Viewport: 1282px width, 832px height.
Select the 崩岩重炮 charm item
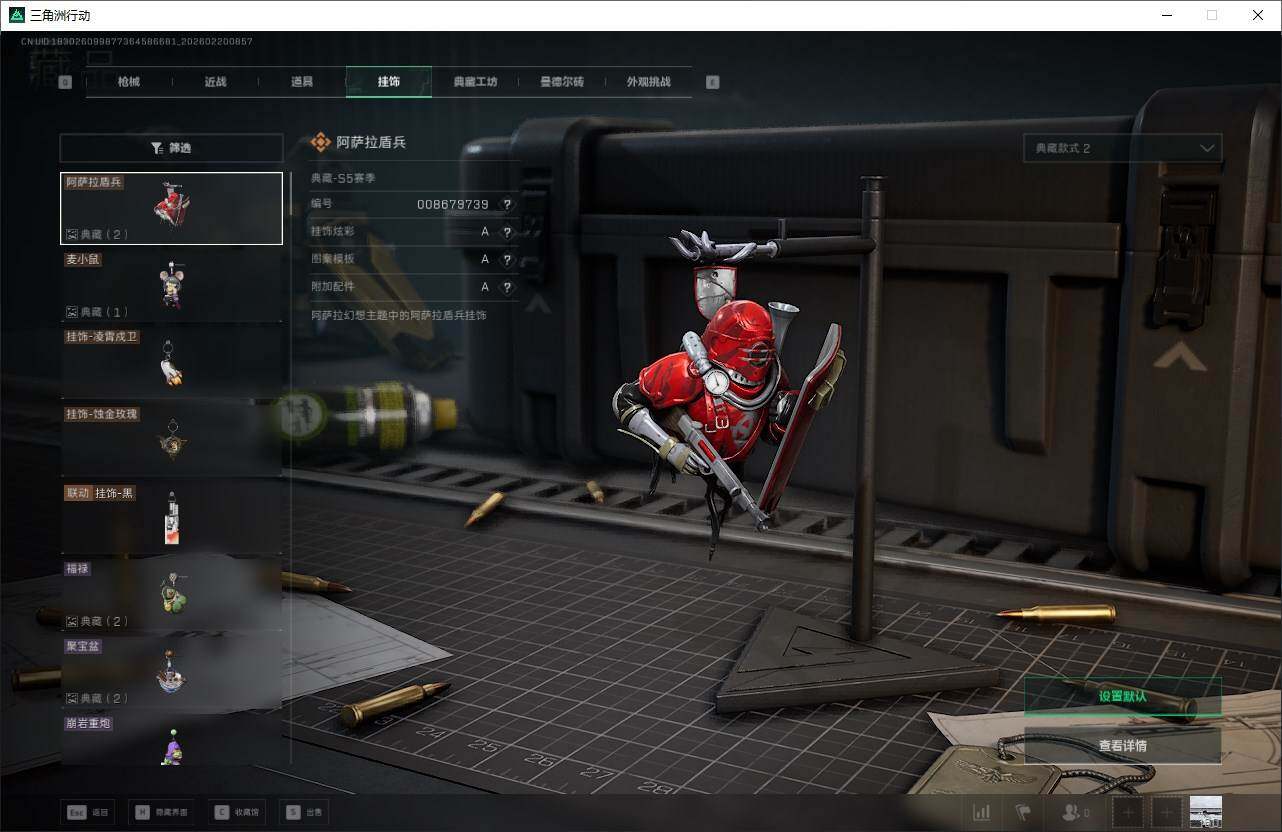pyautogui.click(x=171, y=740)
